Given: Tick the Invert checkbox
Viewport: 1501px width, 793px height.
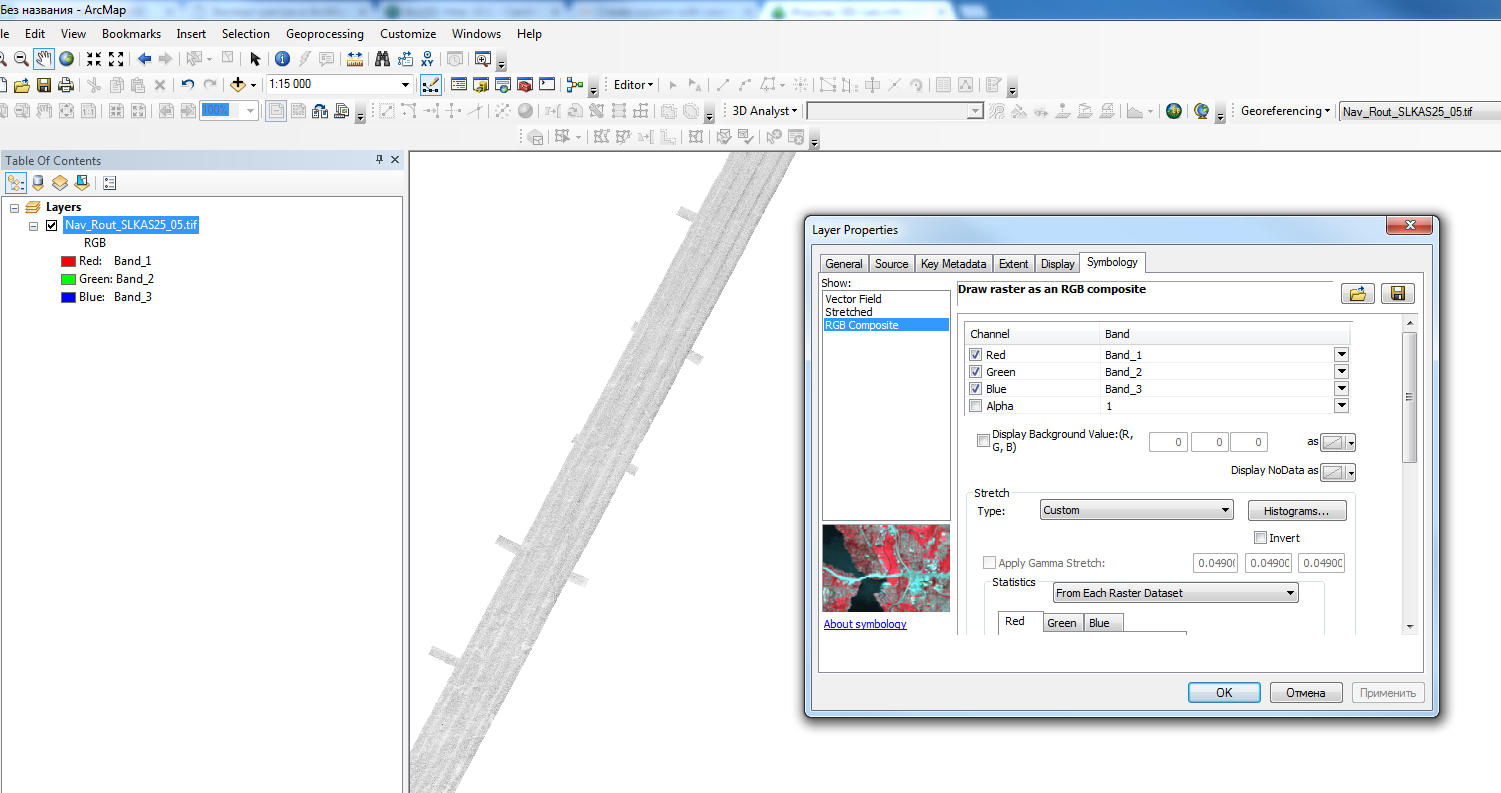Looking at the screenshot, I should pos(1260,538).
